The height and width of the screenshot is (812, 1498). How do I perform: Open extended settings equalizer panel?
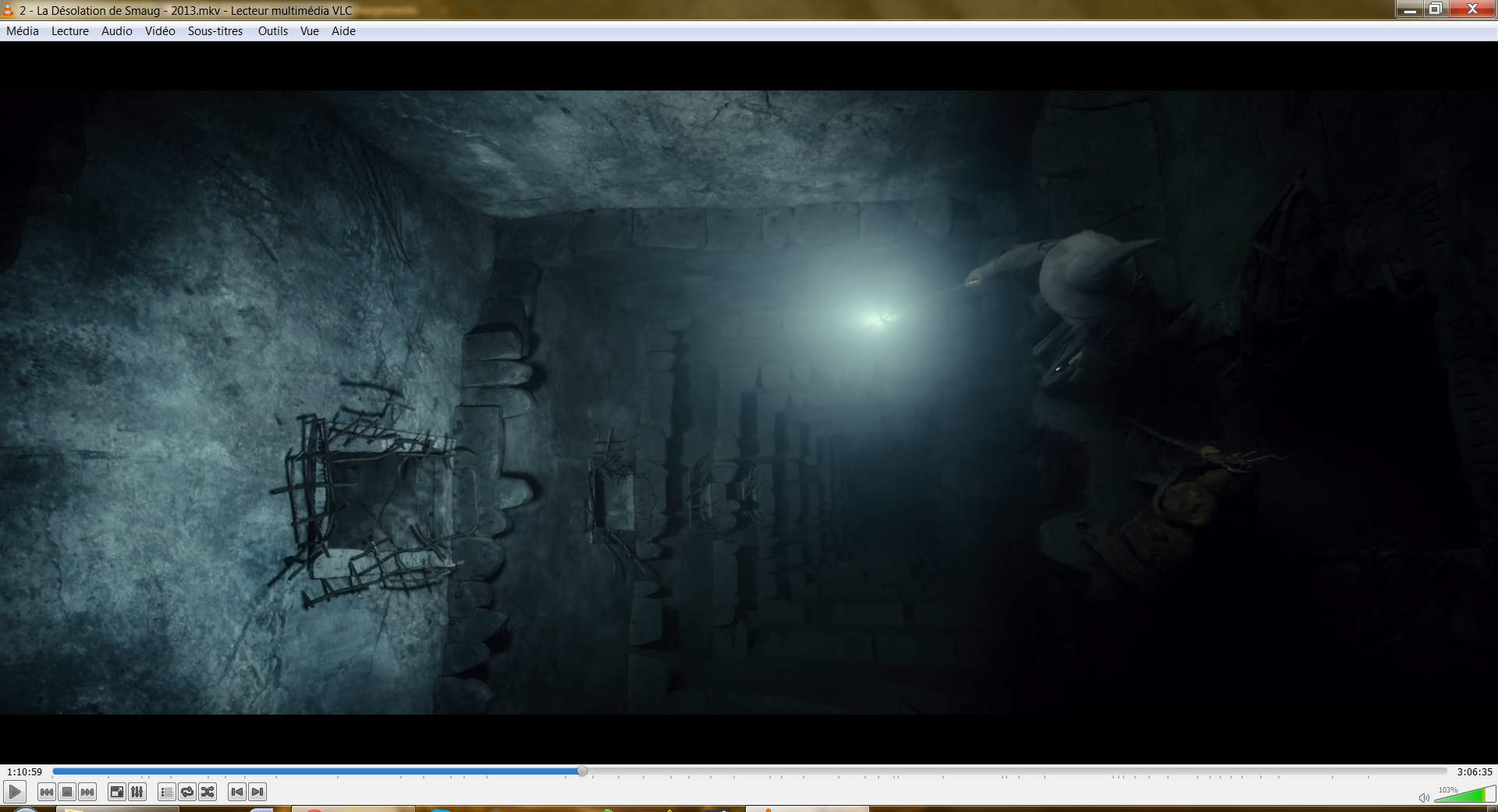(x=137, y=792)
